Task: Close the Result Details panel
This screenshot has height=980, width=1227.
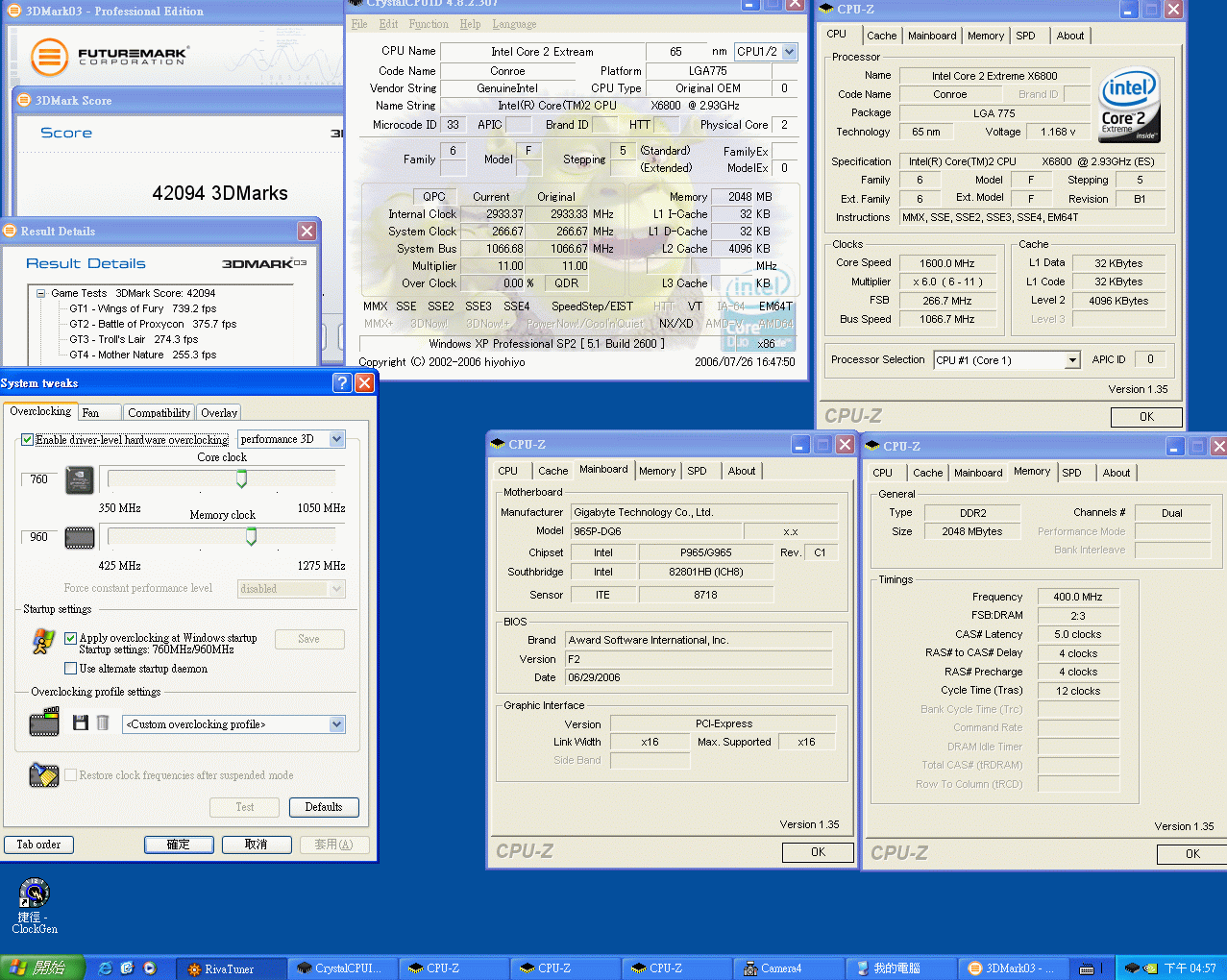Action: [x=307, y=231]
